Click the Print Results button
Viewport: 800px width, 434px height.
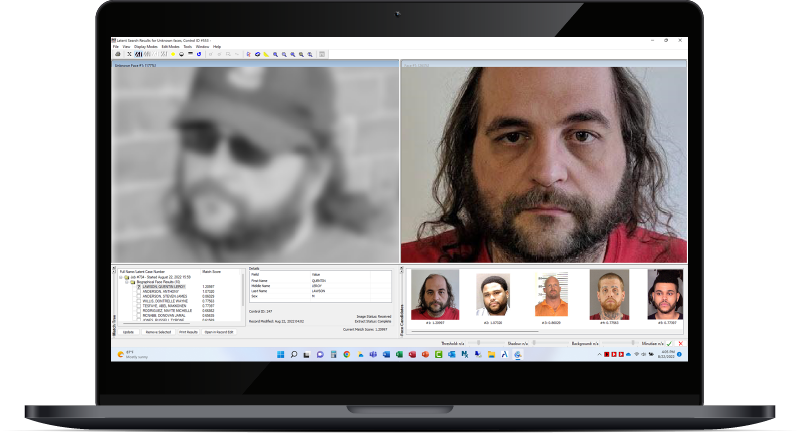coord(188,332)
